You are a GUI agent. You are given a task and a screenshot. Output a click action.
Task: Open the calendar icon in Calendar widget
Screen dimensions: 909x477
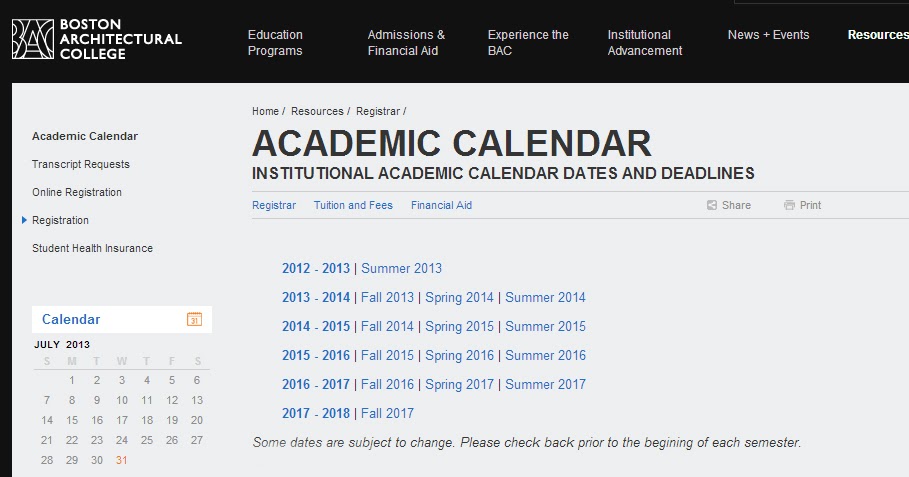click(x=194, y=319)
